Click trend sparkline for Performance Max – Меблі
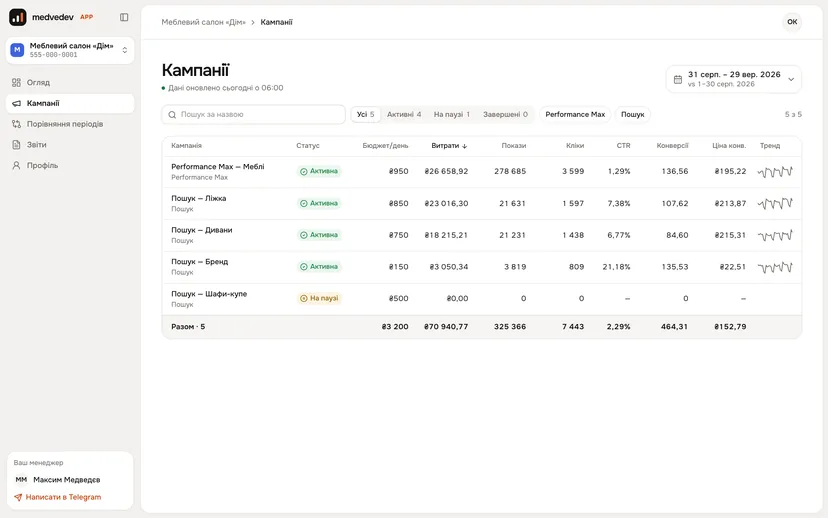Screen dimensions: 828x518 point(775,172)
